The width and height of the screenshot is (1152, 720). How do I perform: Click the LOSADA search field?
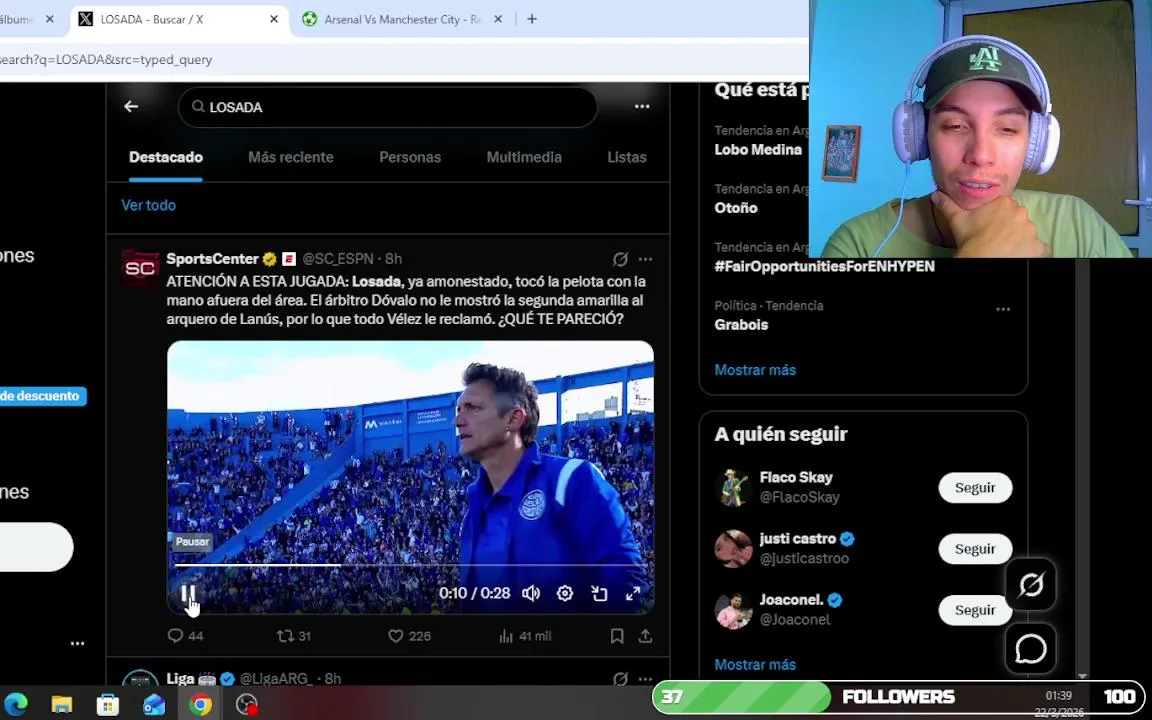pyautogui.click(x=387, y=107)
